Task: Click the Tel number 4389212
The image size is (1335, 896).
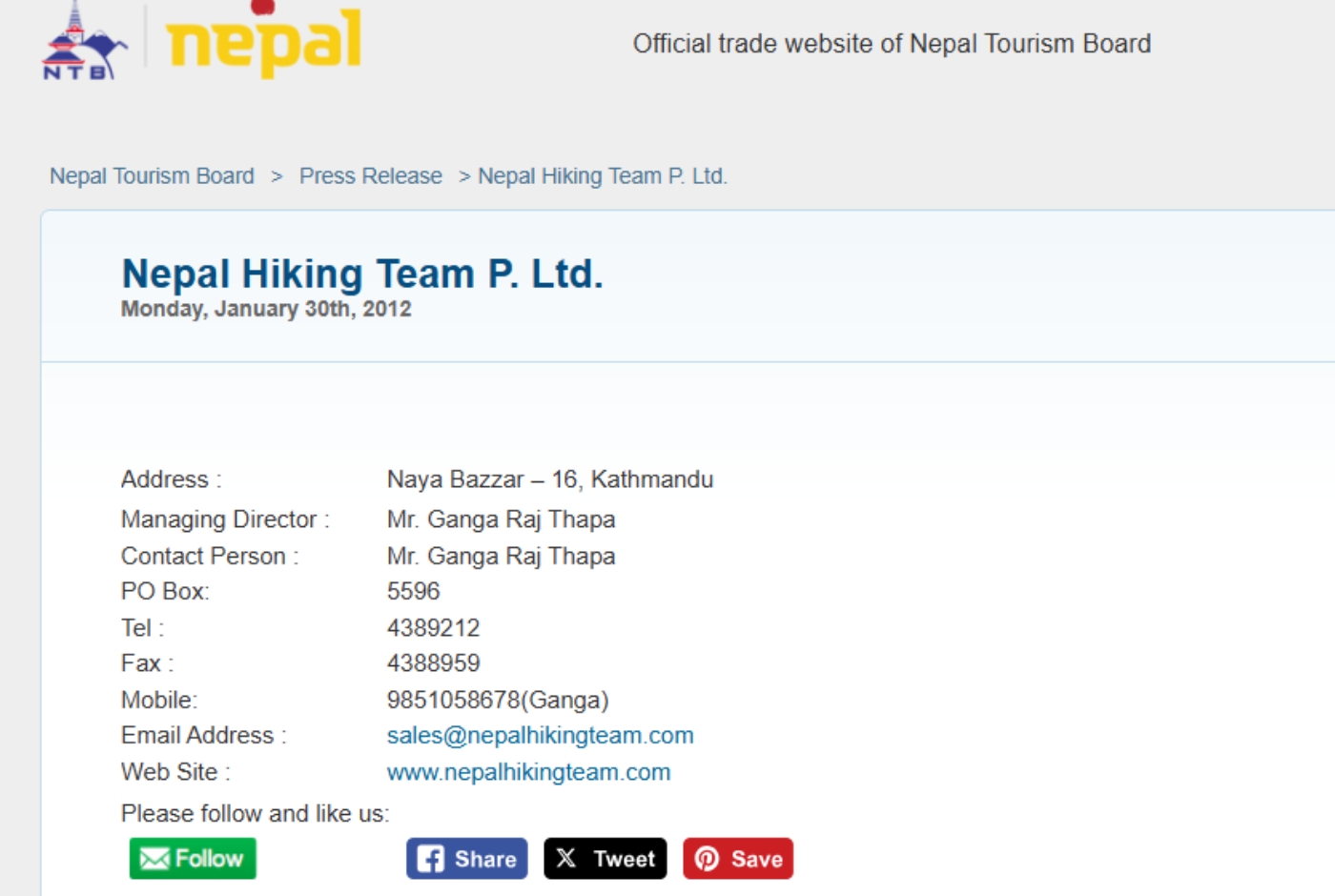Action: [x=433, y=628]
